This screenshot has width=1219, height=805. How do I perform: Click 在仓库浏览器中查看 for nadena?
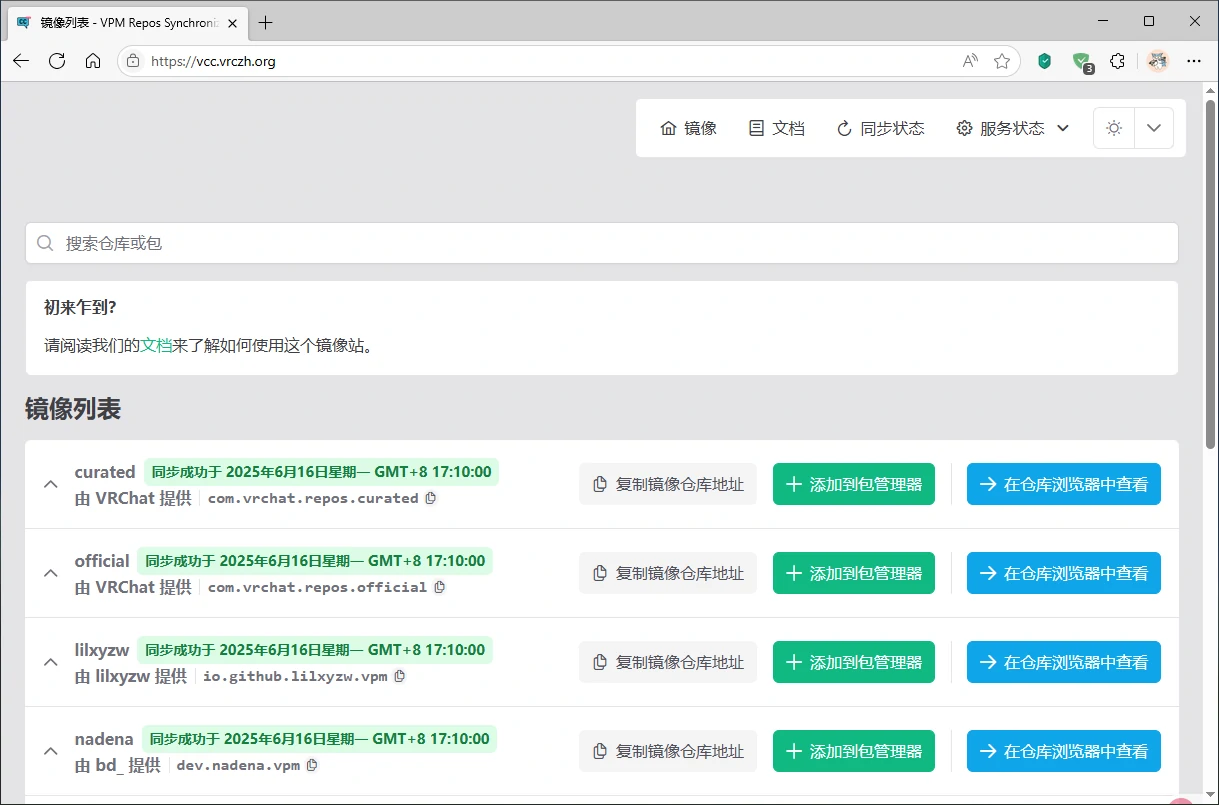coord(1063,751)
